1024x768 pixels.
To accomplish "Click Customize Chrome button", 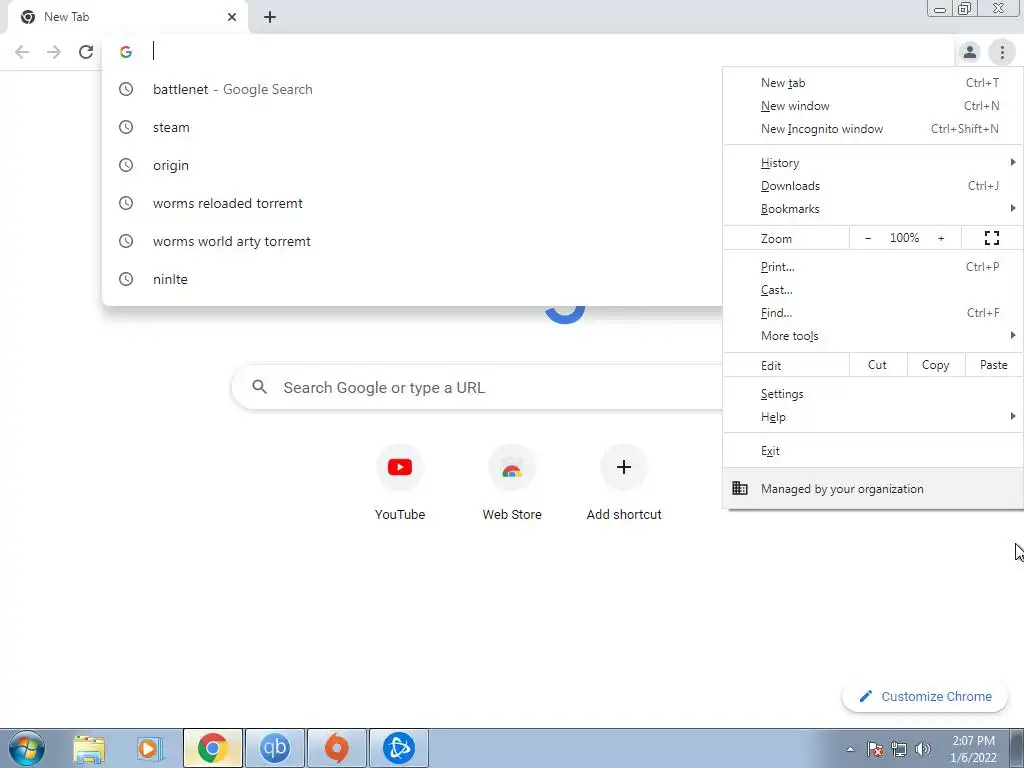I will (925, 696).
